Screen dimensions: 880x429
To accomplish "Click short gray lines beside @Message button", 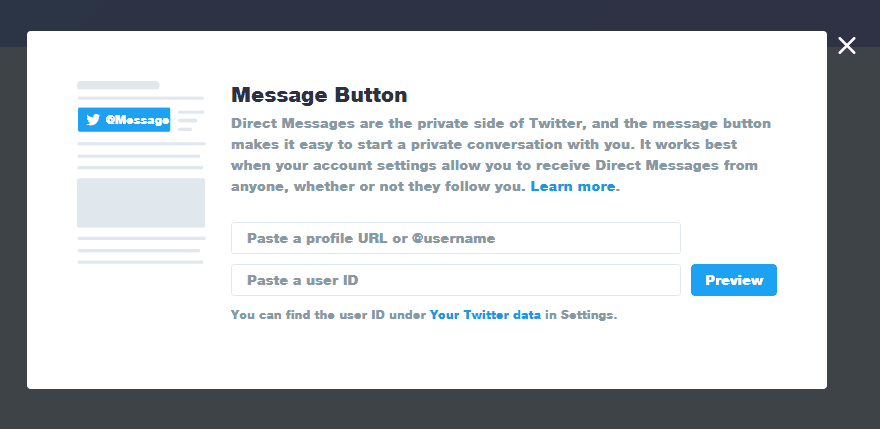I will [x=191, y=121].
